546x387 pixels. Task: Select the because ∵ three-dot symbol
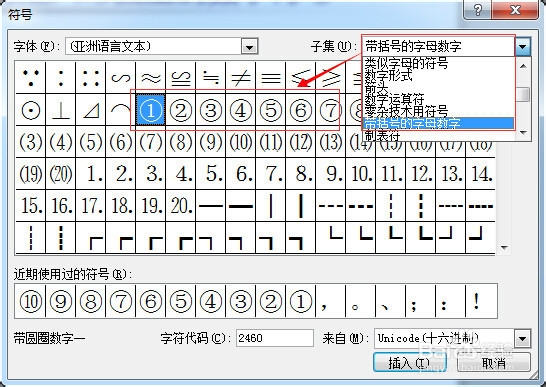pos(31,78)
